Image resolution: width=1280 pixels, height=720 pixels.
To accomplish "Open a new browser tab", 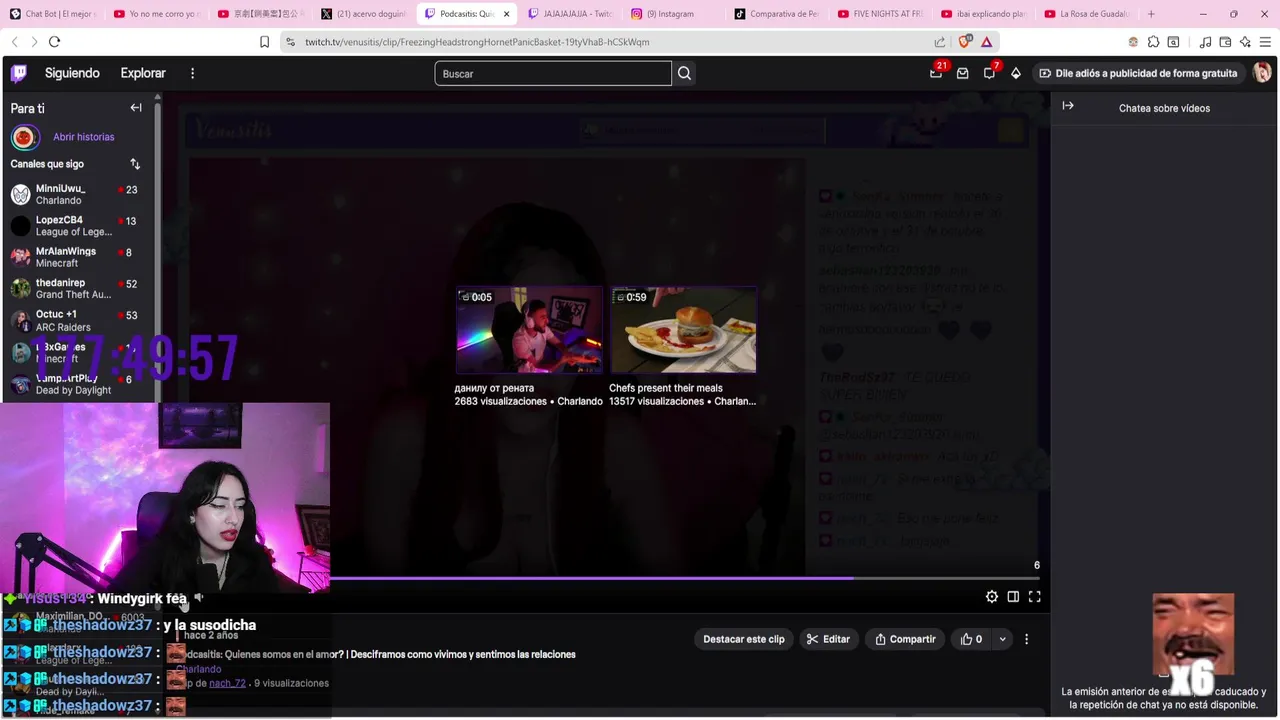I will (x=1151, y=14).
